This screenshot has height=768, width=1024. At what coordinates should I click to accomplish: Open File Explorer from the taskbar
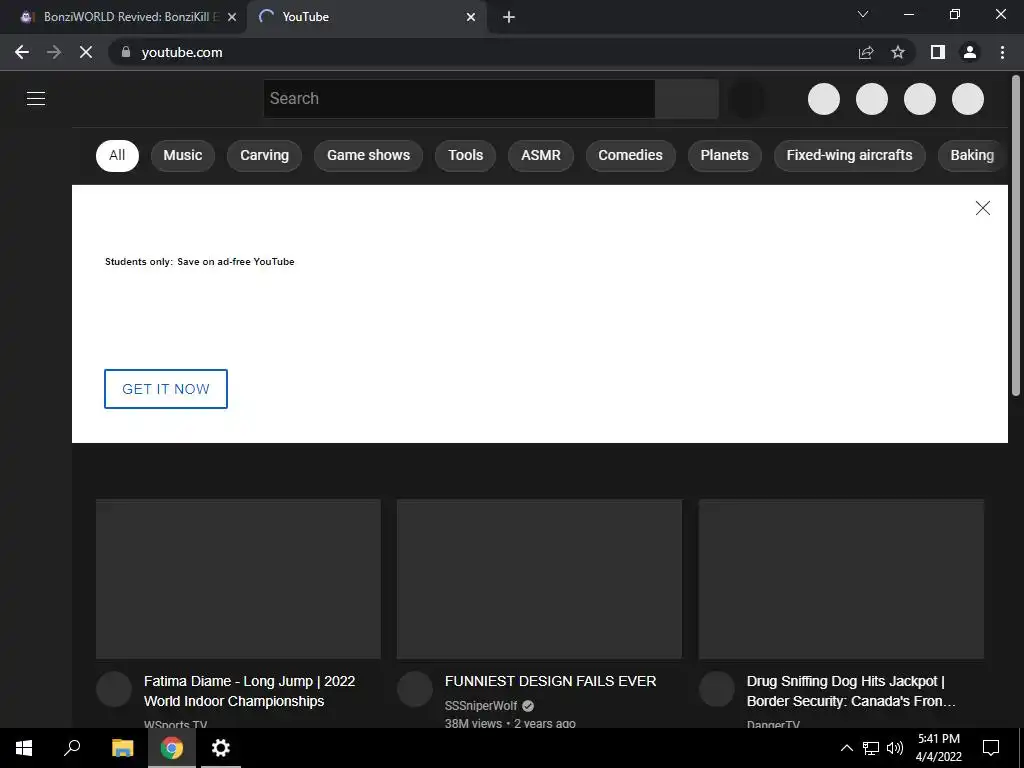coord(122,748)
